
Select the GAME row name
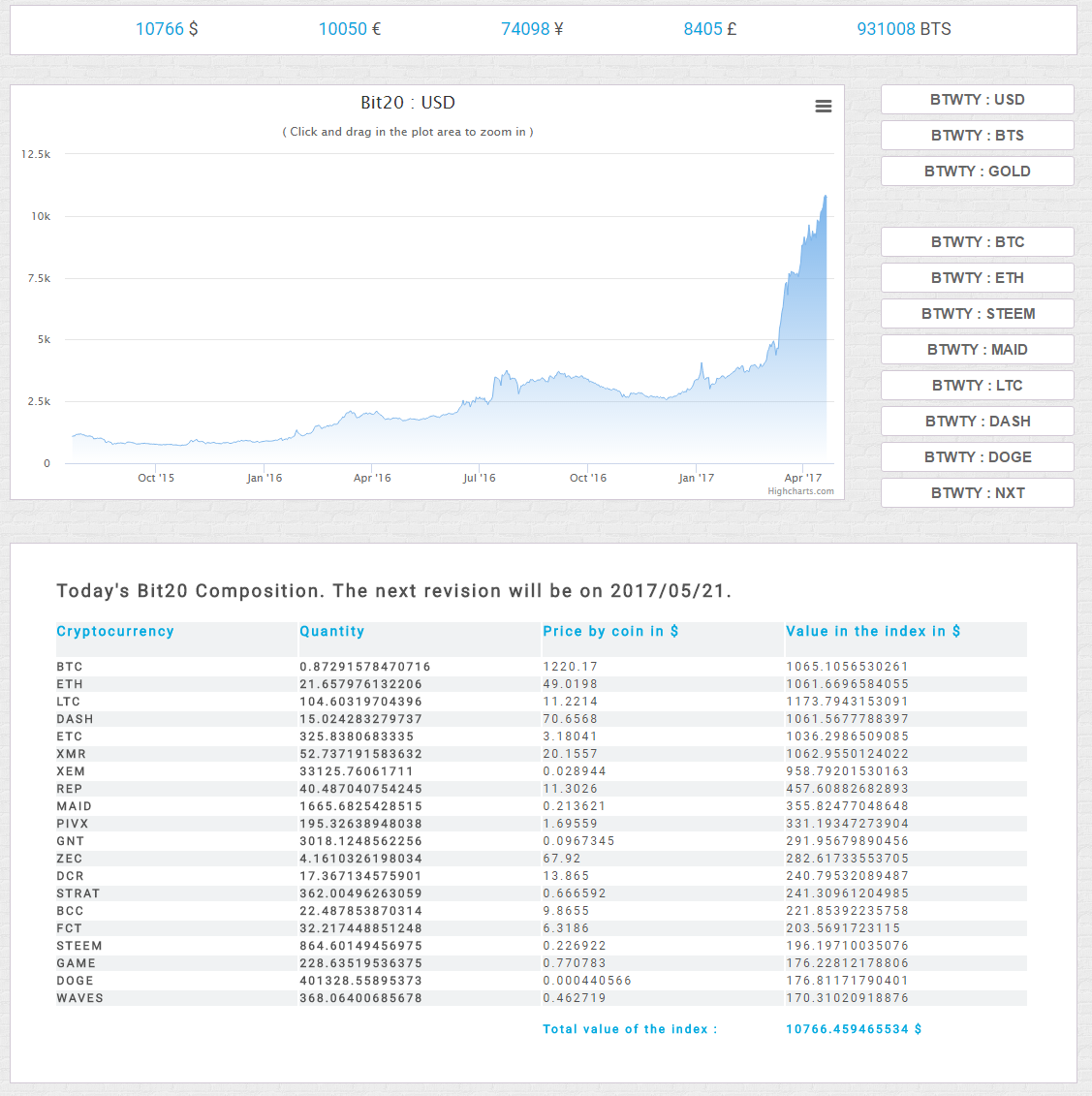pos(76,964)
